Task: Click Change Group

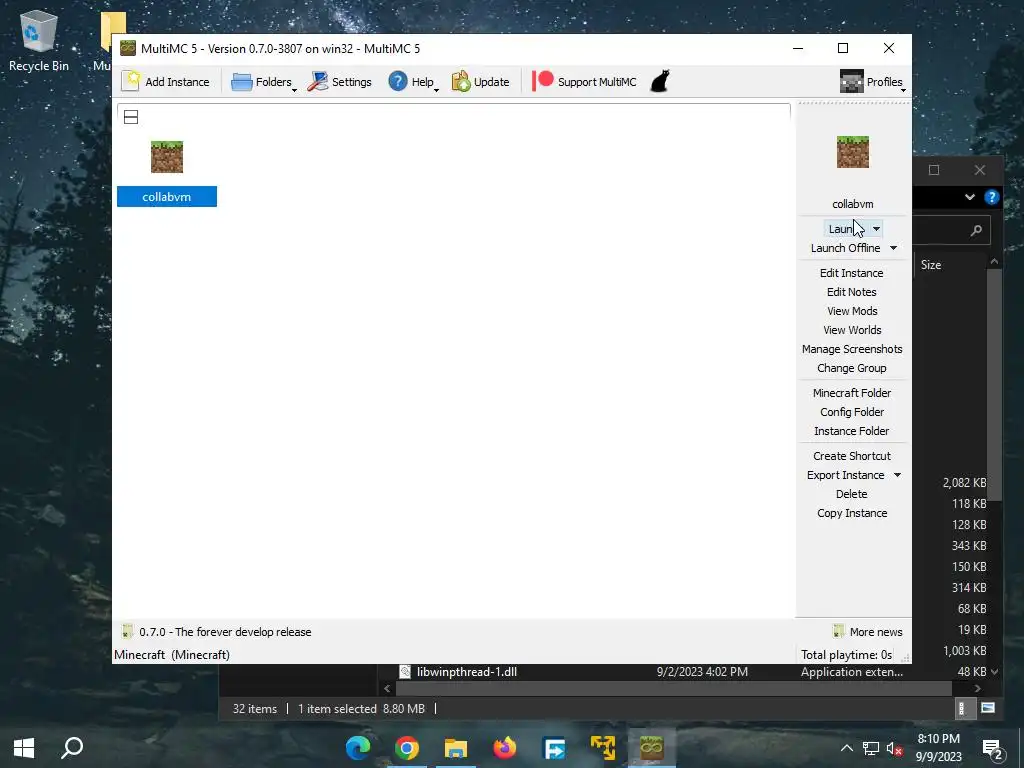Action: click(852, 368)
